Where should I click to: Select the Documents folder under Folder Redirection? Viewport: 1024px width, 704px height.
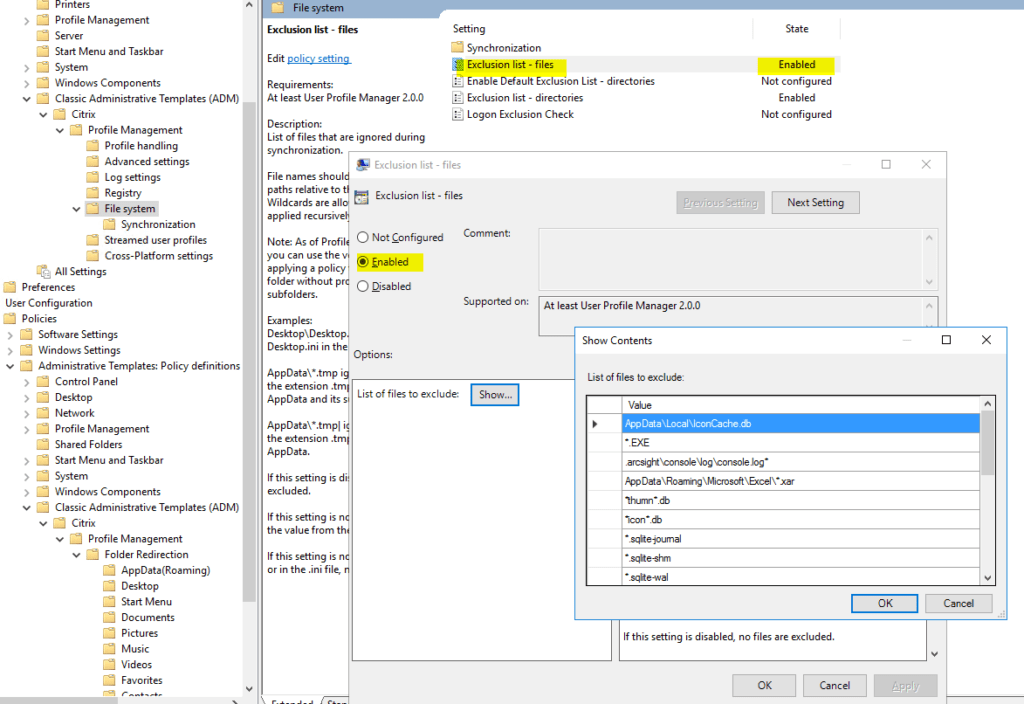(x=144, y=617)
